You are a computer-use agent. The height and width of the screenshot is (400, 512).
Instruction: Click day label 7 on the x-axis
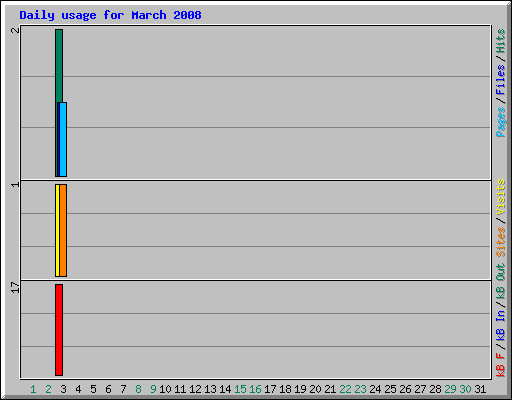click(123, 389)
